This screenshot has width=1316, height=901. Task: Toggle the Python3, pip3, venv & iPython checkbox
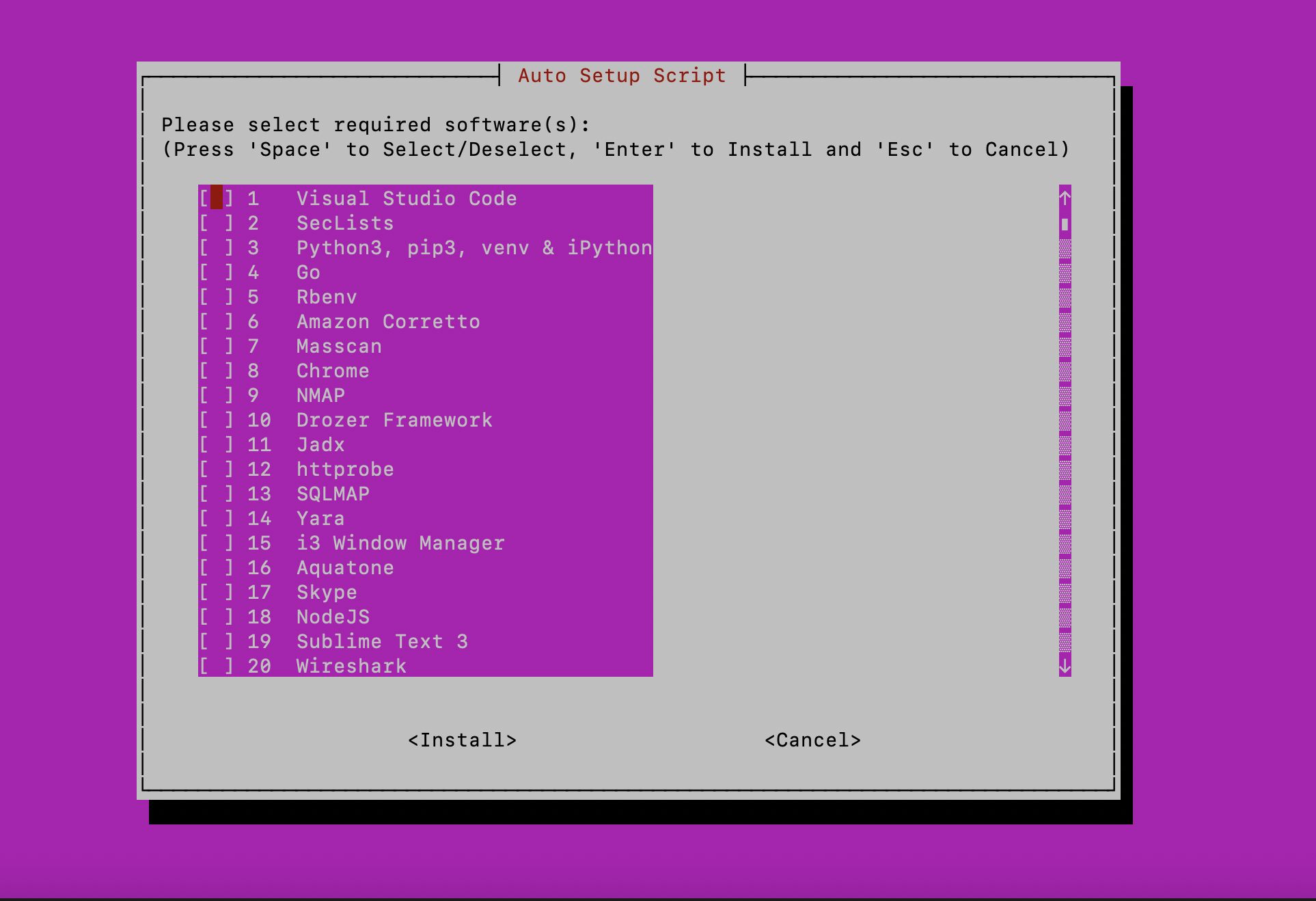(217, 247)
